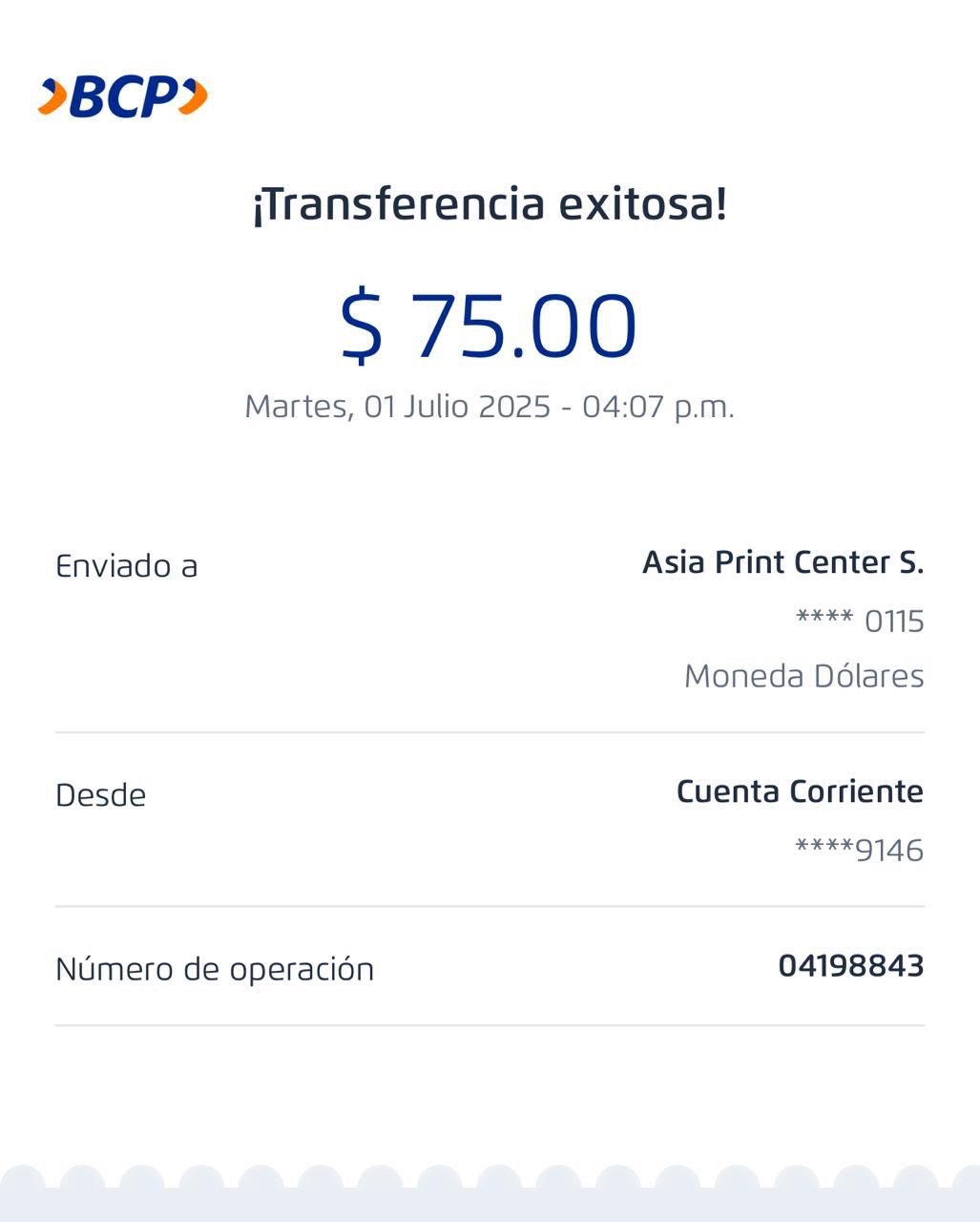Select the $ 75.00 transfer amount

tap(489, 326)
